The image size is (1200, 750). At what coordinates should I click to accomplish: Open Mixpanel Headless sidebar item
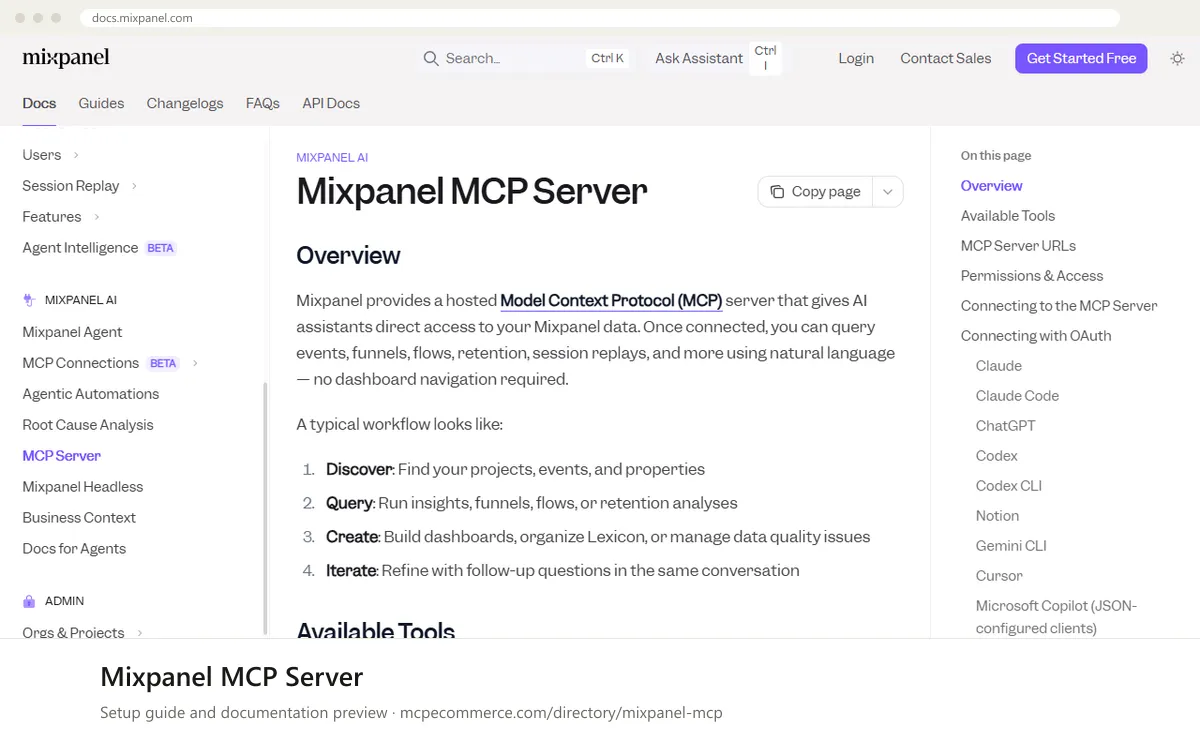[82, 487]
